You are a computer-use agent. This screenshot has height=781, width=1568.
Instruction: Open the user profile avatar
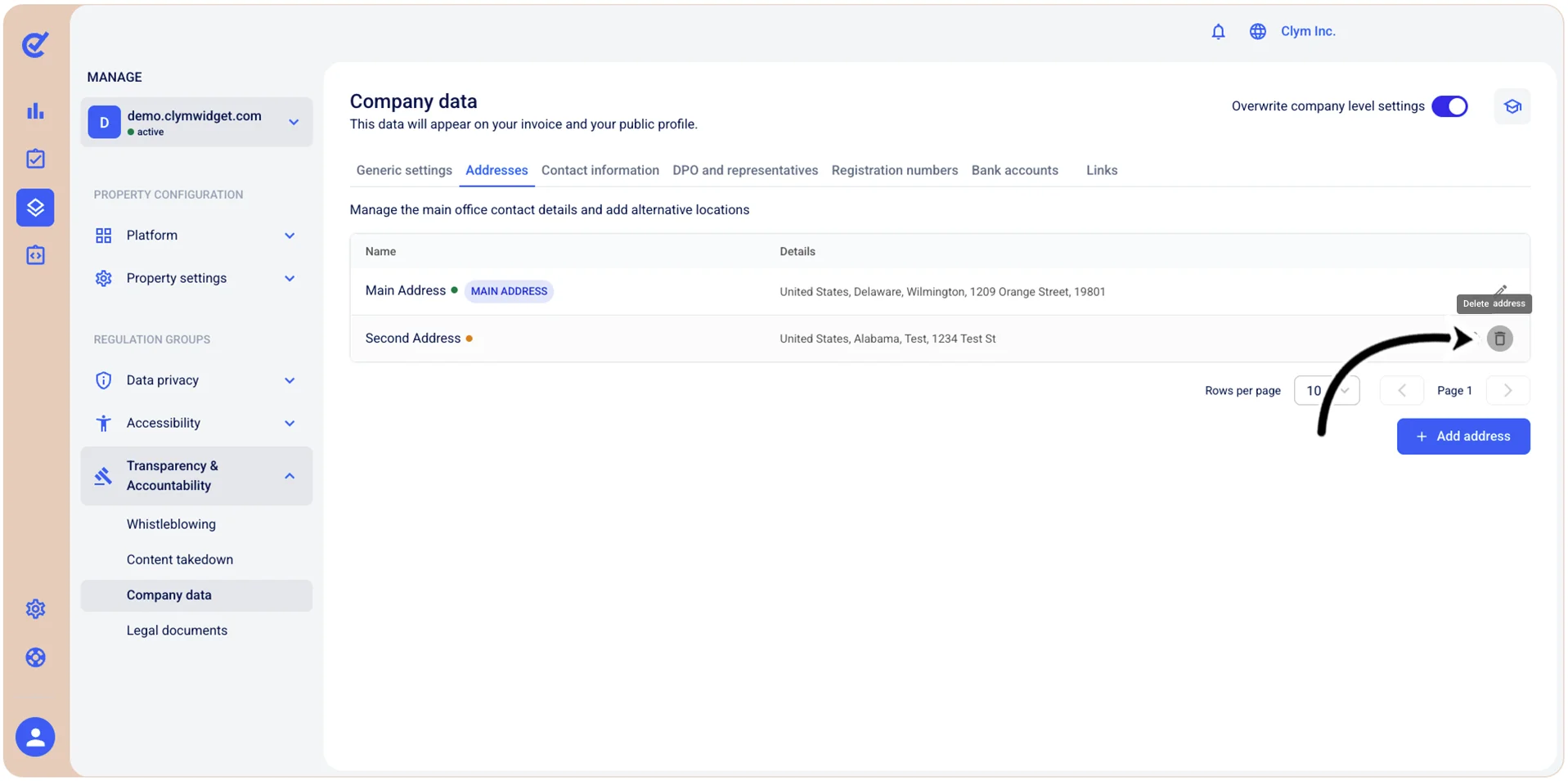tap(35, 737)
